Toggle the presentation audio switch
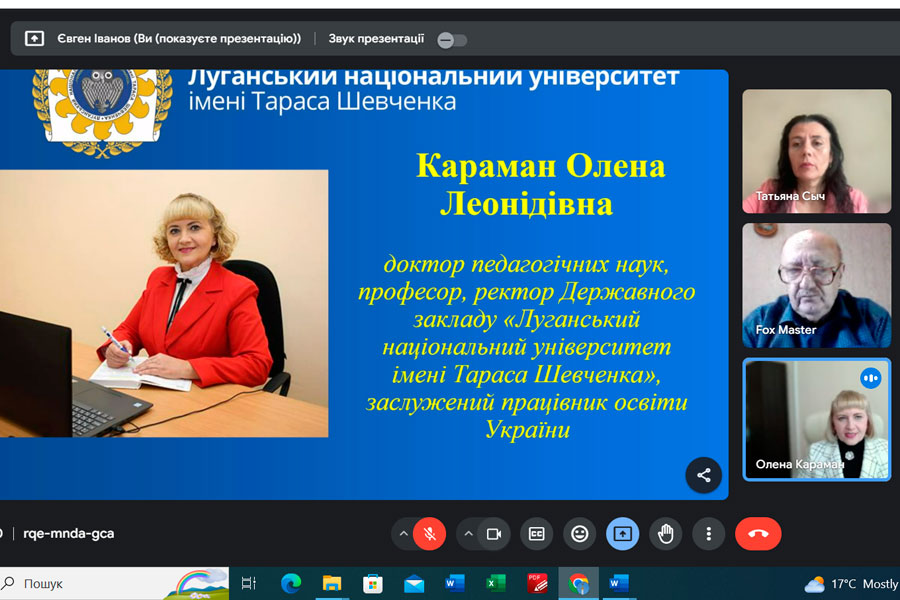Viewport: 900px width, 600px height. pos(452,40)
